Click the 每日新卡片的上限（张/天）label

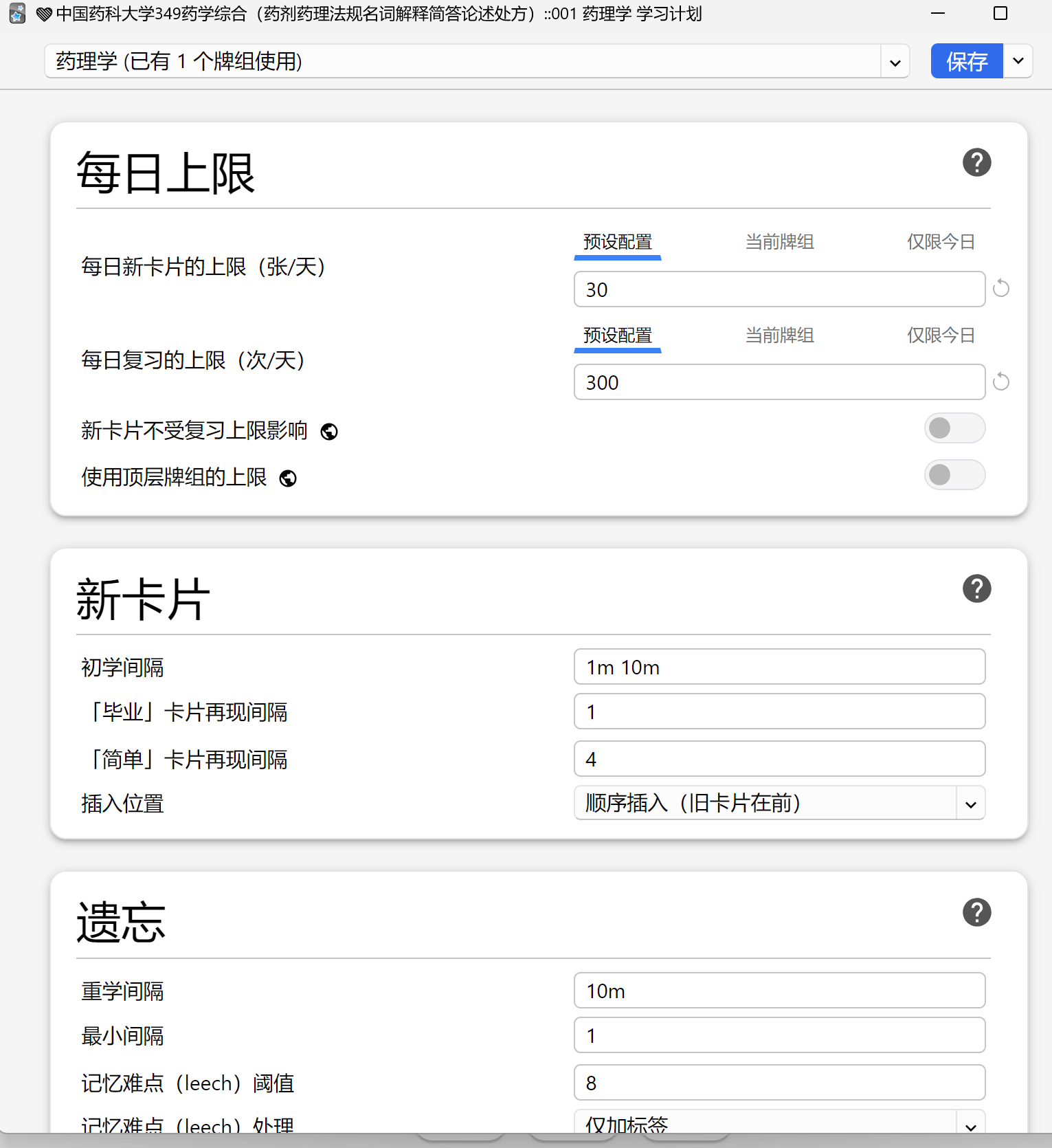pyautogui.click(x=203, y=267)
